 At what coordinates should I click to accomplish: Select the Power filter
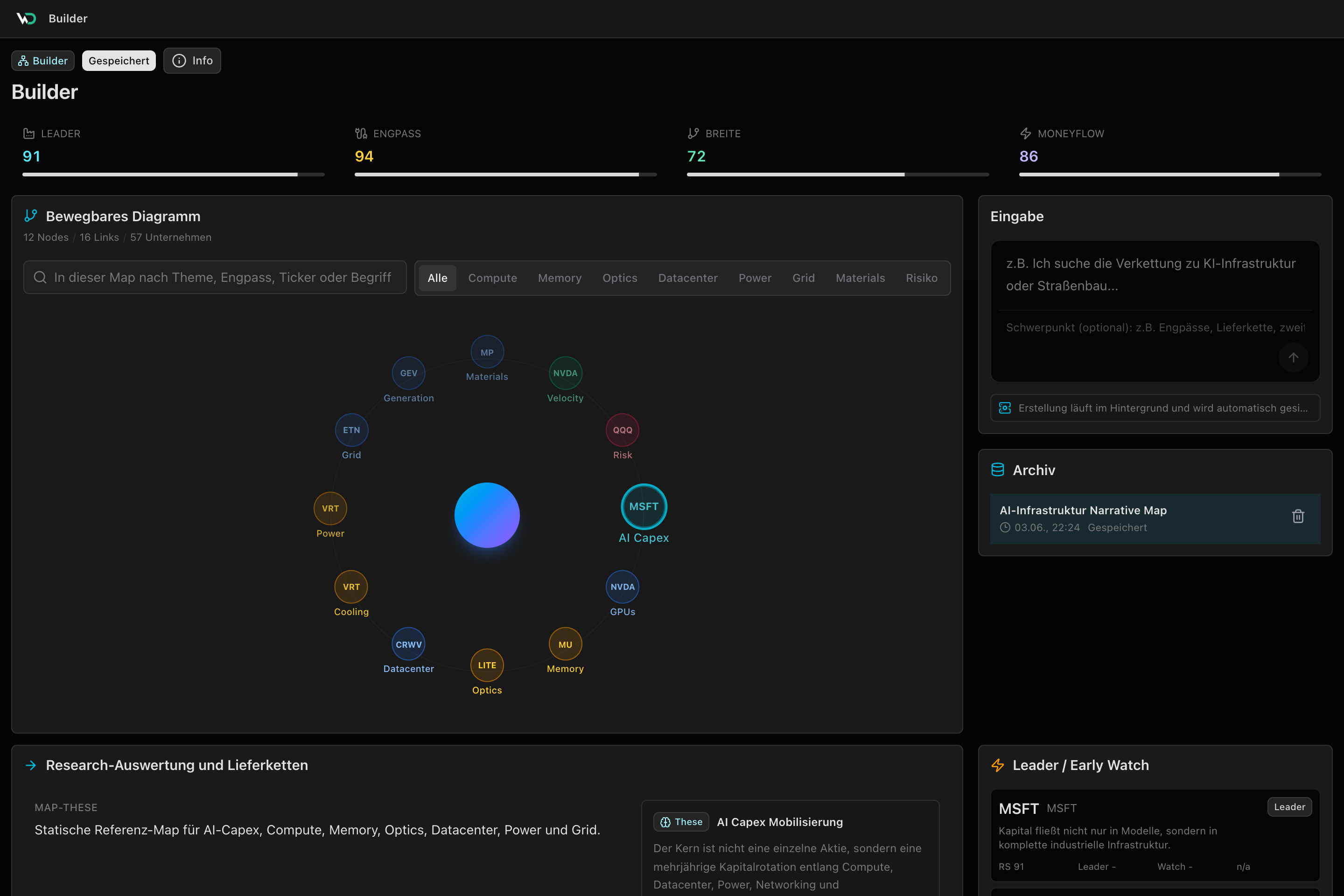coord(755,278)
